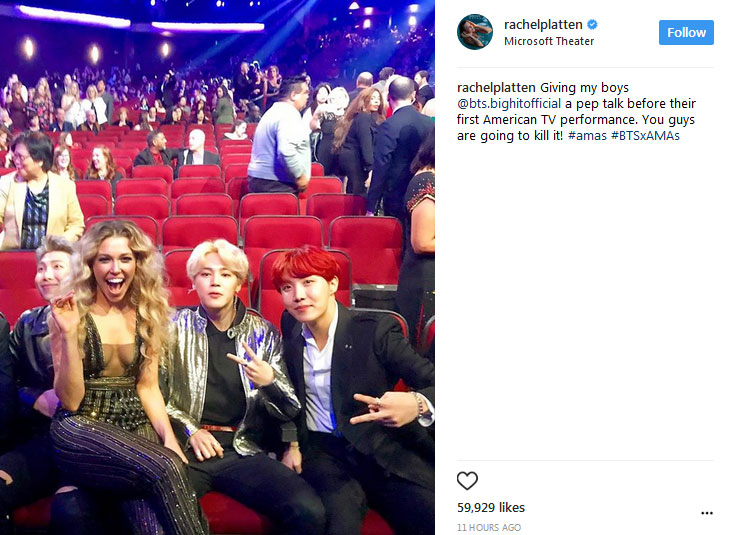Click the Follow button

[x=686, y=33]
